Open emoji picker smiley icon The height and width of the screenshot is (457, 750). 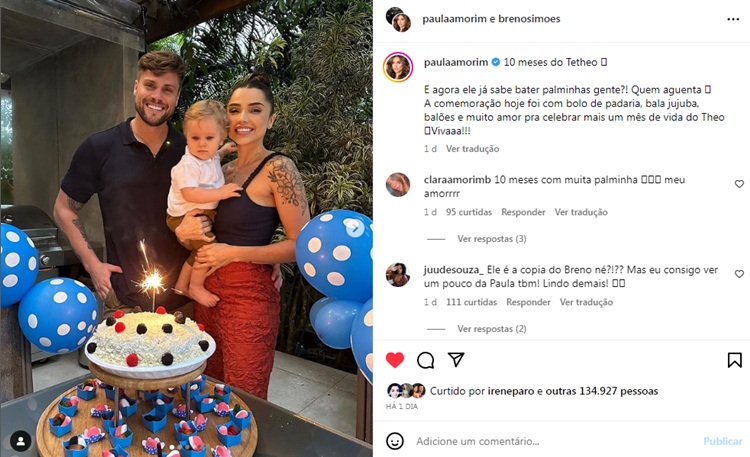pyautogui.click(x=395, y=441)
